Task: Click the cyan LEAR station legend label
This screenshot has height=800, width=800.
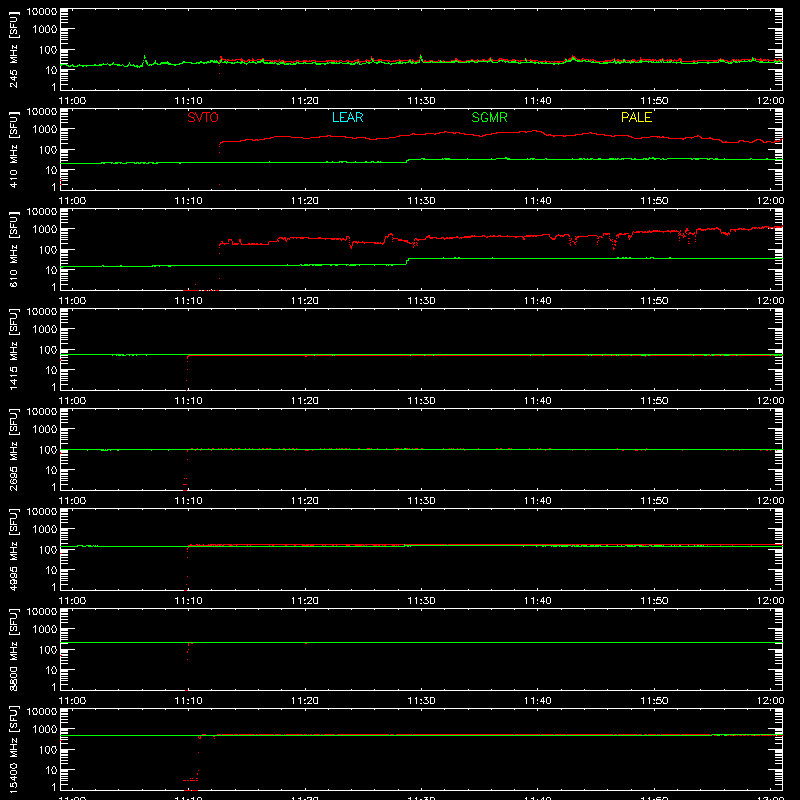Action: click(x=347, y=117)
